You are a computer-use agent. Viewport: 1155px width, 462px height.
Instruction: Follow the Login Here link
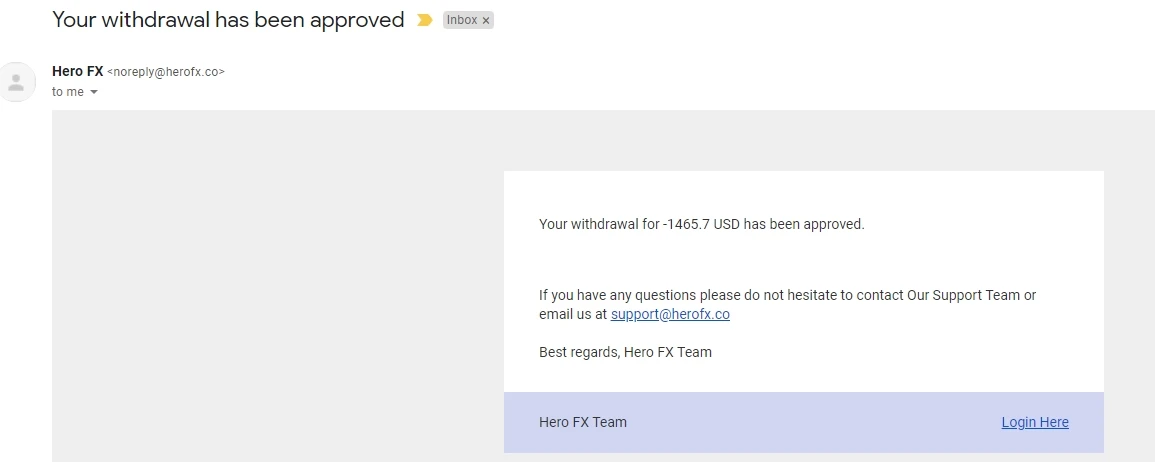click(1035, 422)
